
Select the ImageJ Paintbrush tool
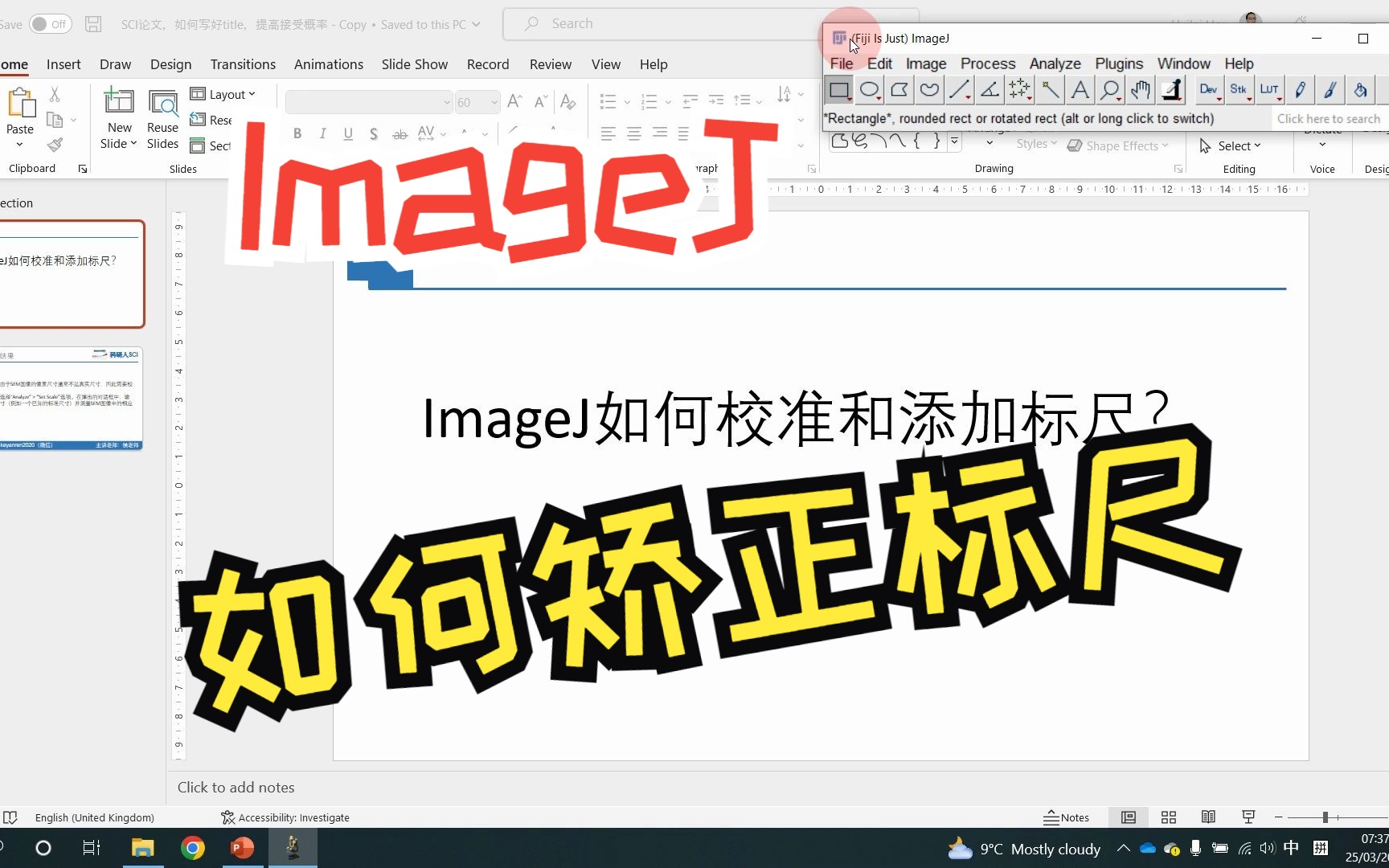coord(1330,90)
